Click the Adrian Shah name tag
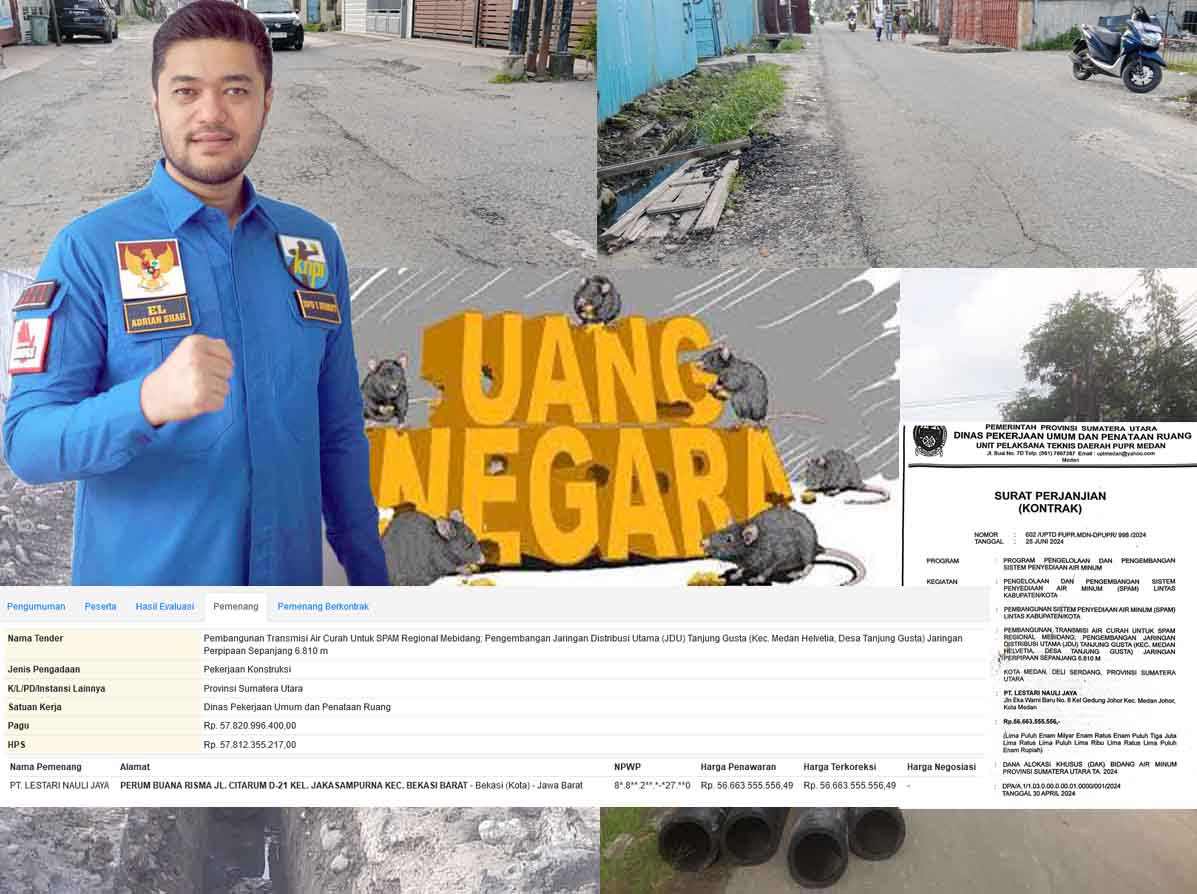1197x894 pixels. click(157, 314)
